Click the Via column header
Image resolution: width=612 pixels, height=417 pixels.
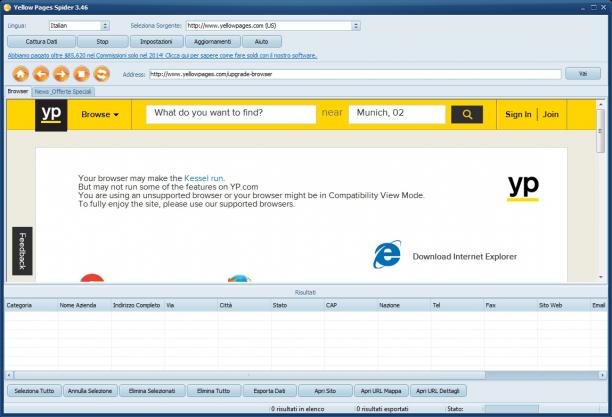191,305
